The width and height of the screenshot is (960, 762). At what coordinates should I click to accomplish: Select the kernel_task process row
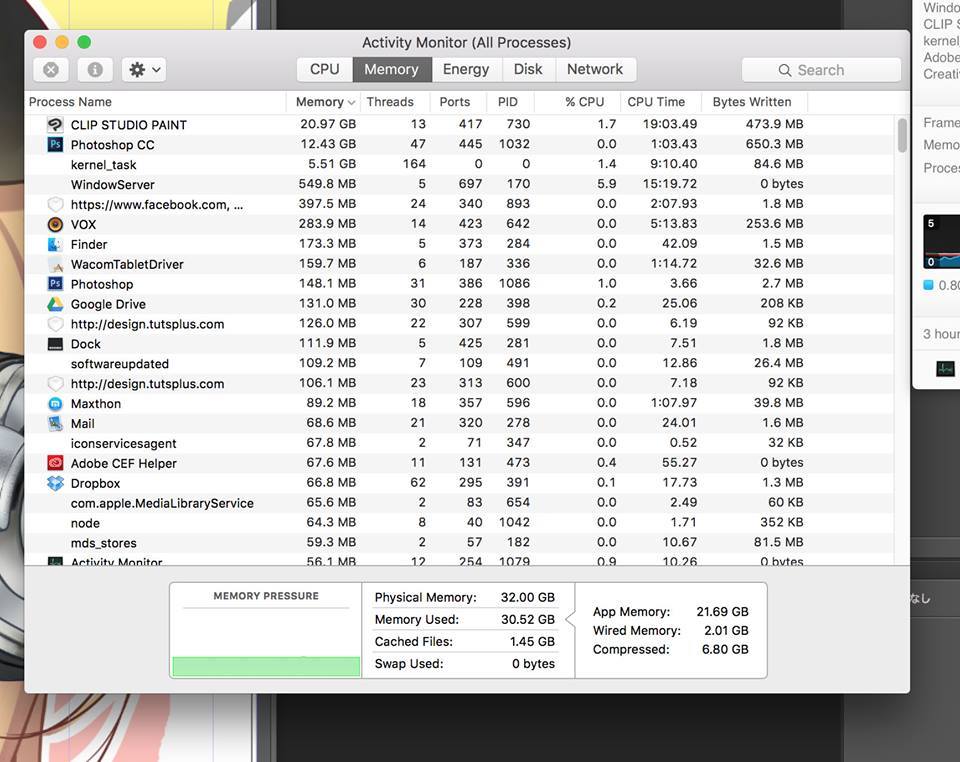[459, 164]
